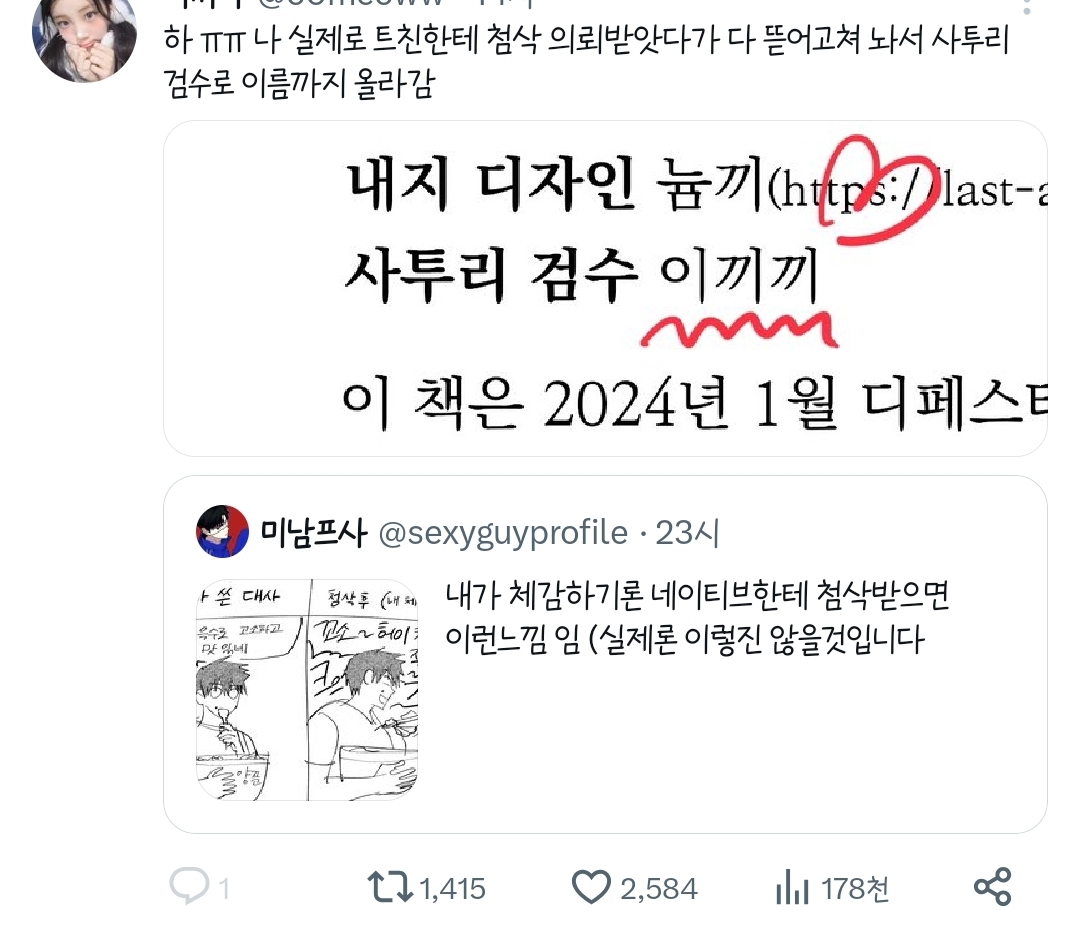Click the like count 2,584

pyautogui.click(x=659, y=889)
